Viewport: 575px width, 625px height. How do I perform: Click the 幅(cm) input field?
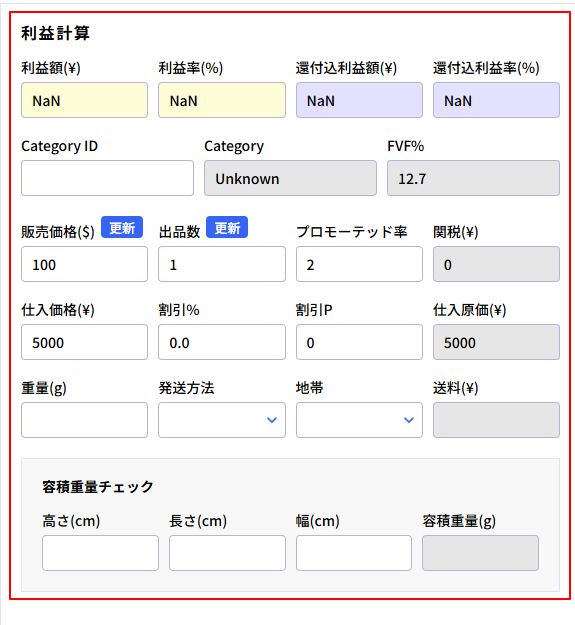pyautogui.click(x=354, y=553)
